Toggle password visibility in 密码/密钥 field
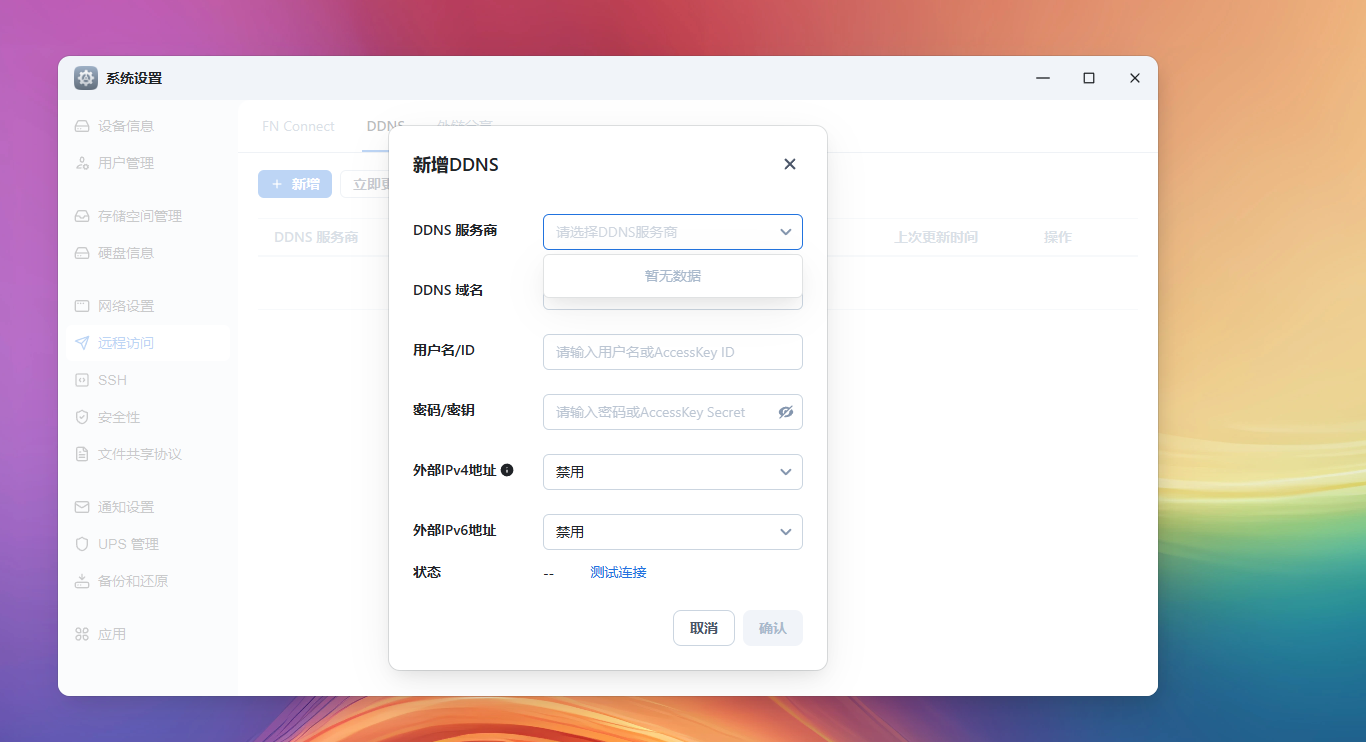 tap(786, 412)
